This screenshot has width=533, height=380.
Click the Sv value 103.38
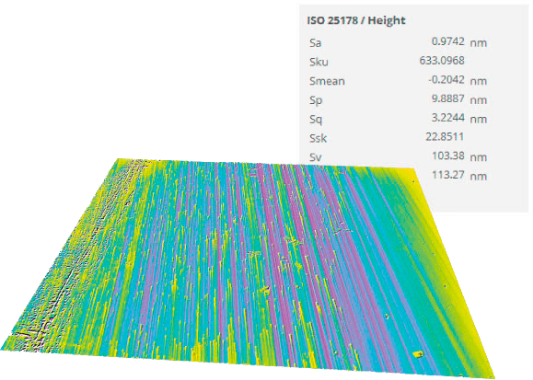(x=448, y=156)
